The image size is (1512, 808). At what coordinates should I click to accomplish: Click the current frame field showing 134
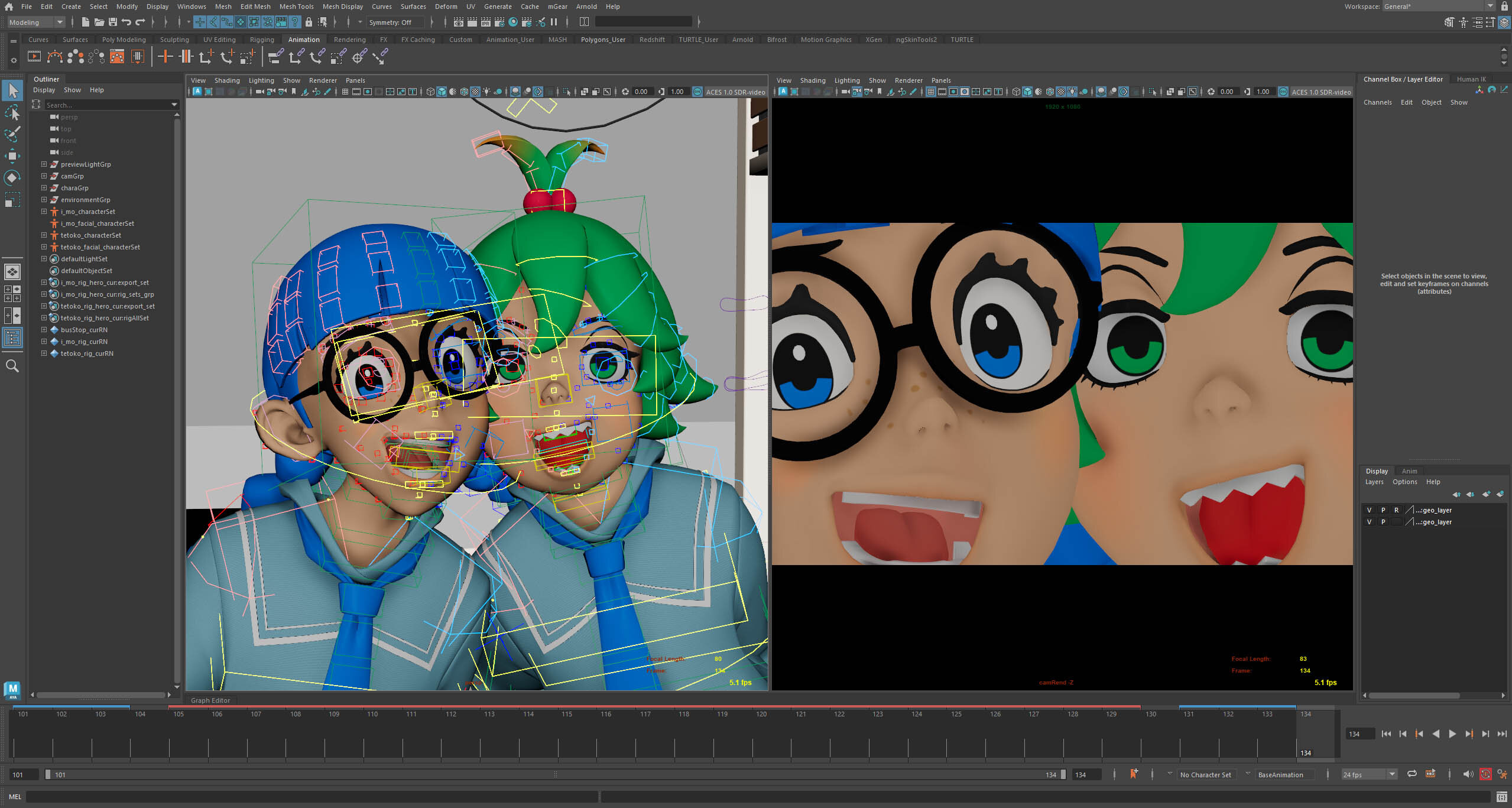(x=1360, y=734)
